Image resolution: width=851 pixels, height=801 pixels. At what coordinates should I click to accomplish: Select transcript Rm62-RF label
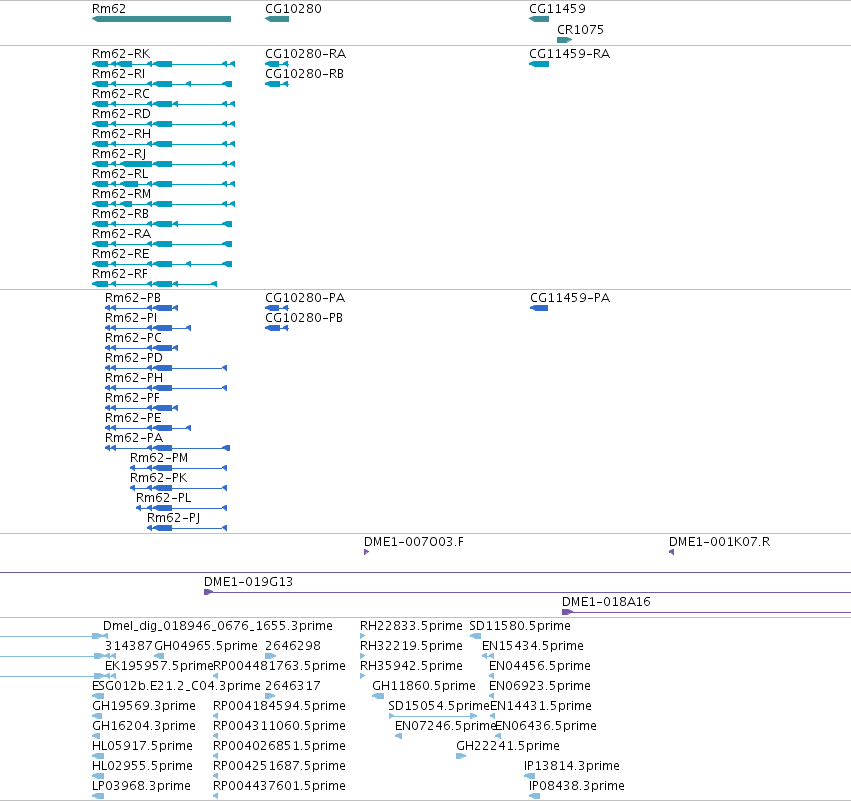click(x=119, y=274)
